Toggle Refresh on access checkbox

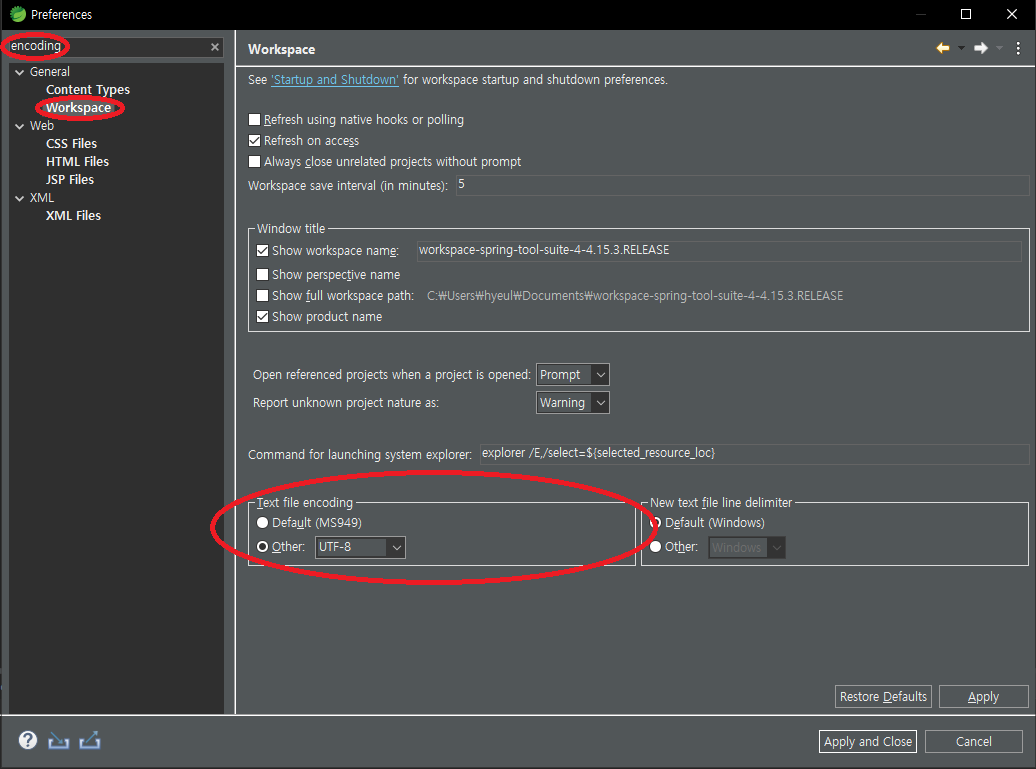[x=254, y=141]
